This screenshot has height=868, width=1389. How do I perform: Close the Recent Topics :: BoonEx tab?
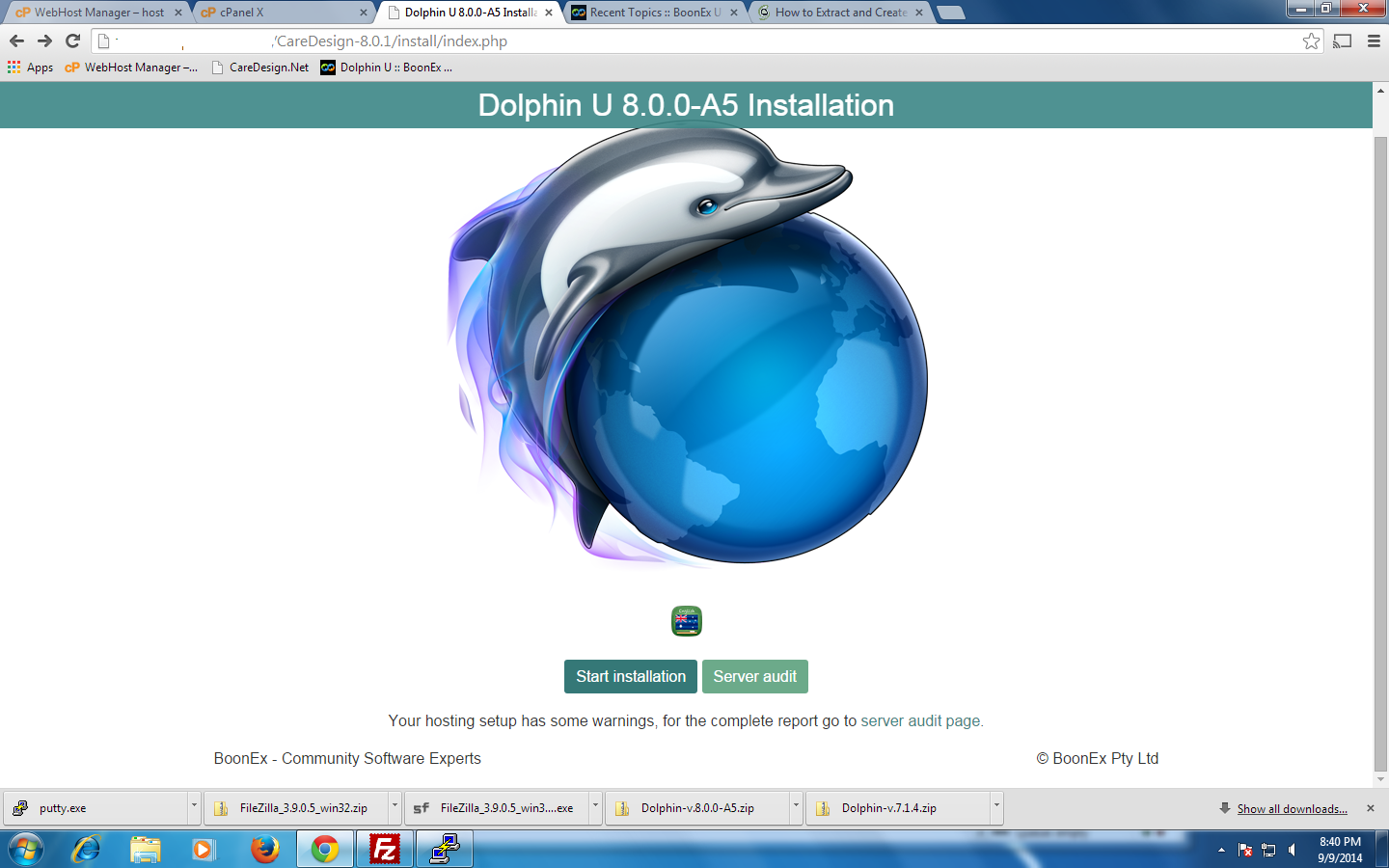coord(734,13)
